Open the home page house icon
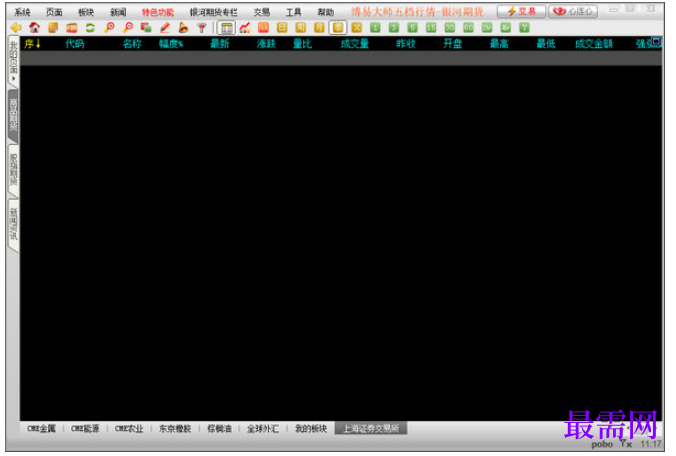This screenshot has width=676, height=456. (x=34, y=28)
